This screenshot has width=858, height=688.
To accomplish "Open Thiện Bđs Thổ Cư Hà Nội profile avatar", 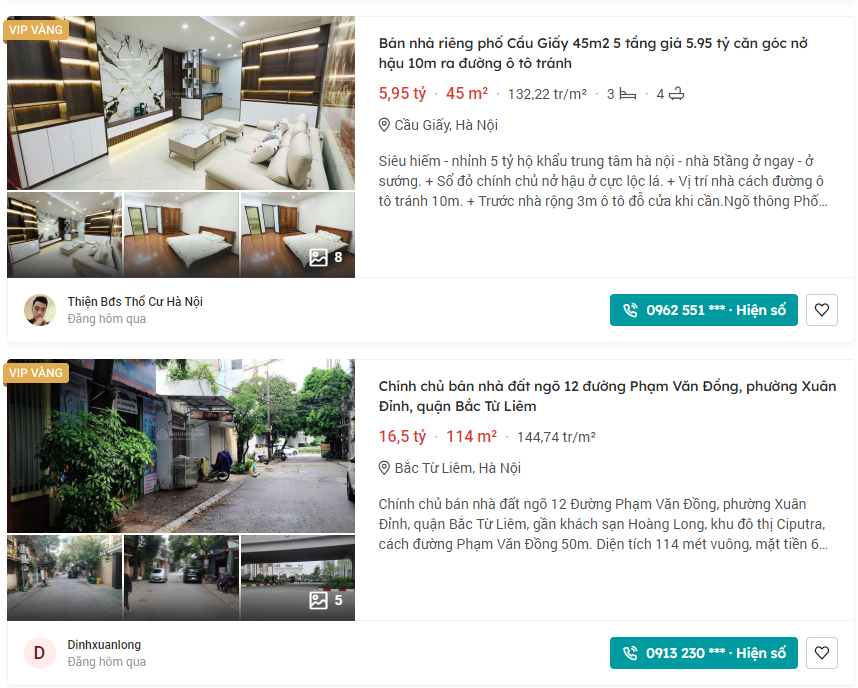I will pyautogui.click(x=40, y=310).
